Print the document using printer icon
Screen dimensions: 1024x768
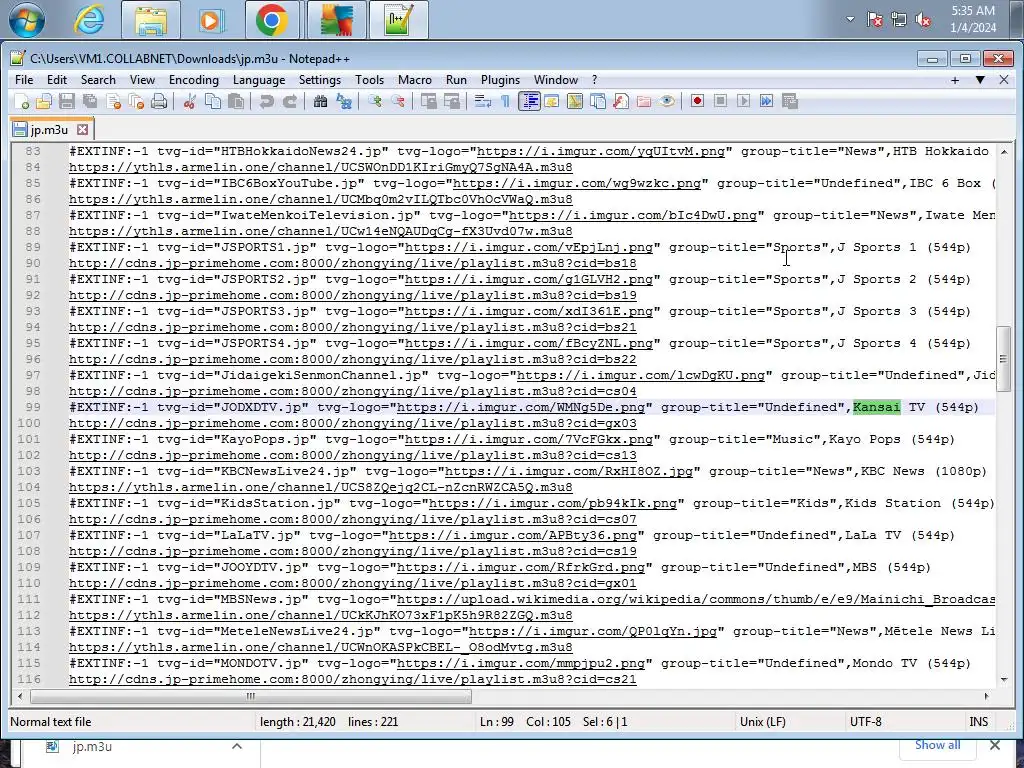159,101
